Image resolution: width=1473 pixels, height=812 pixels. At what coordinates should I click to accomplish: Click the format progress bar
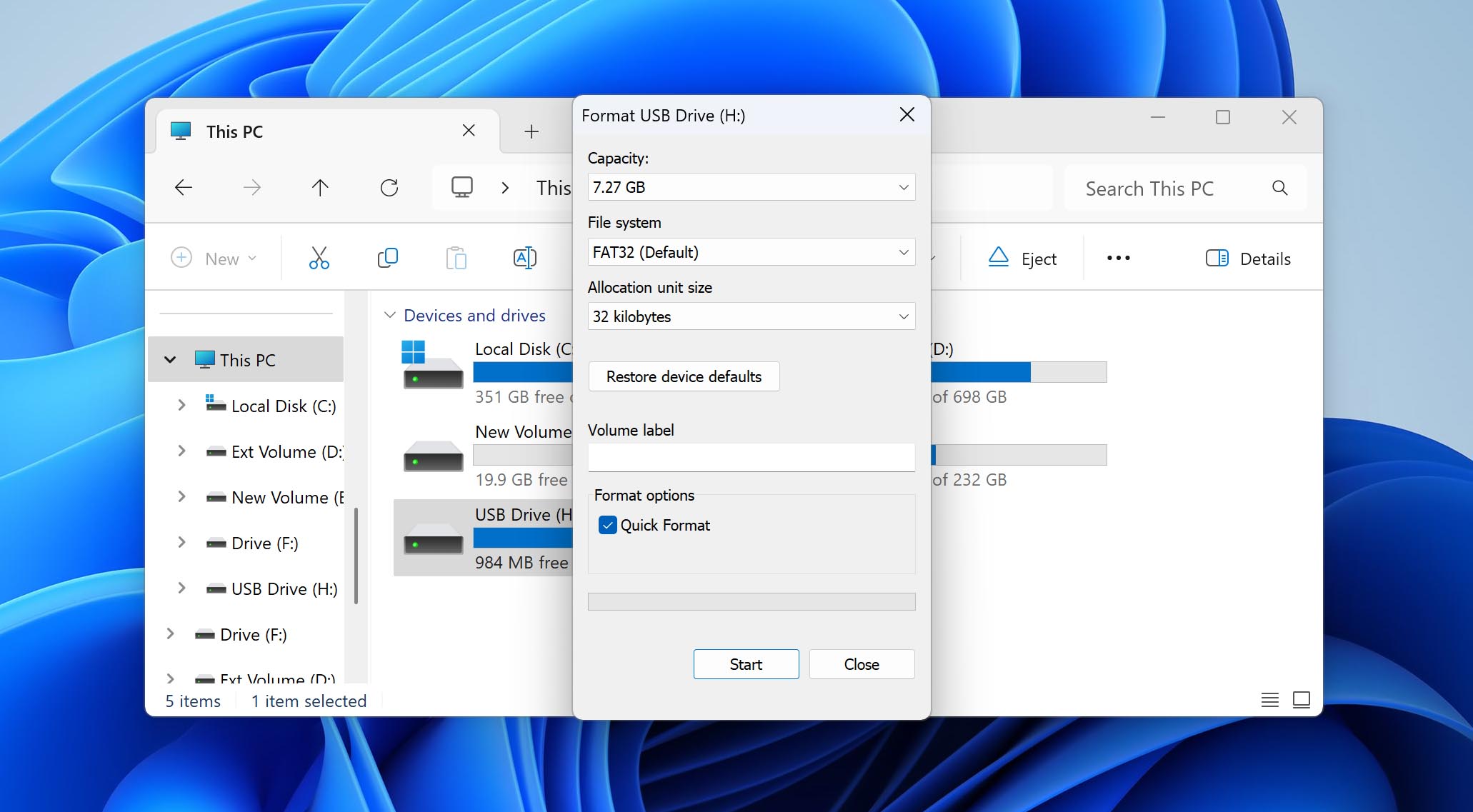point(752,601)
